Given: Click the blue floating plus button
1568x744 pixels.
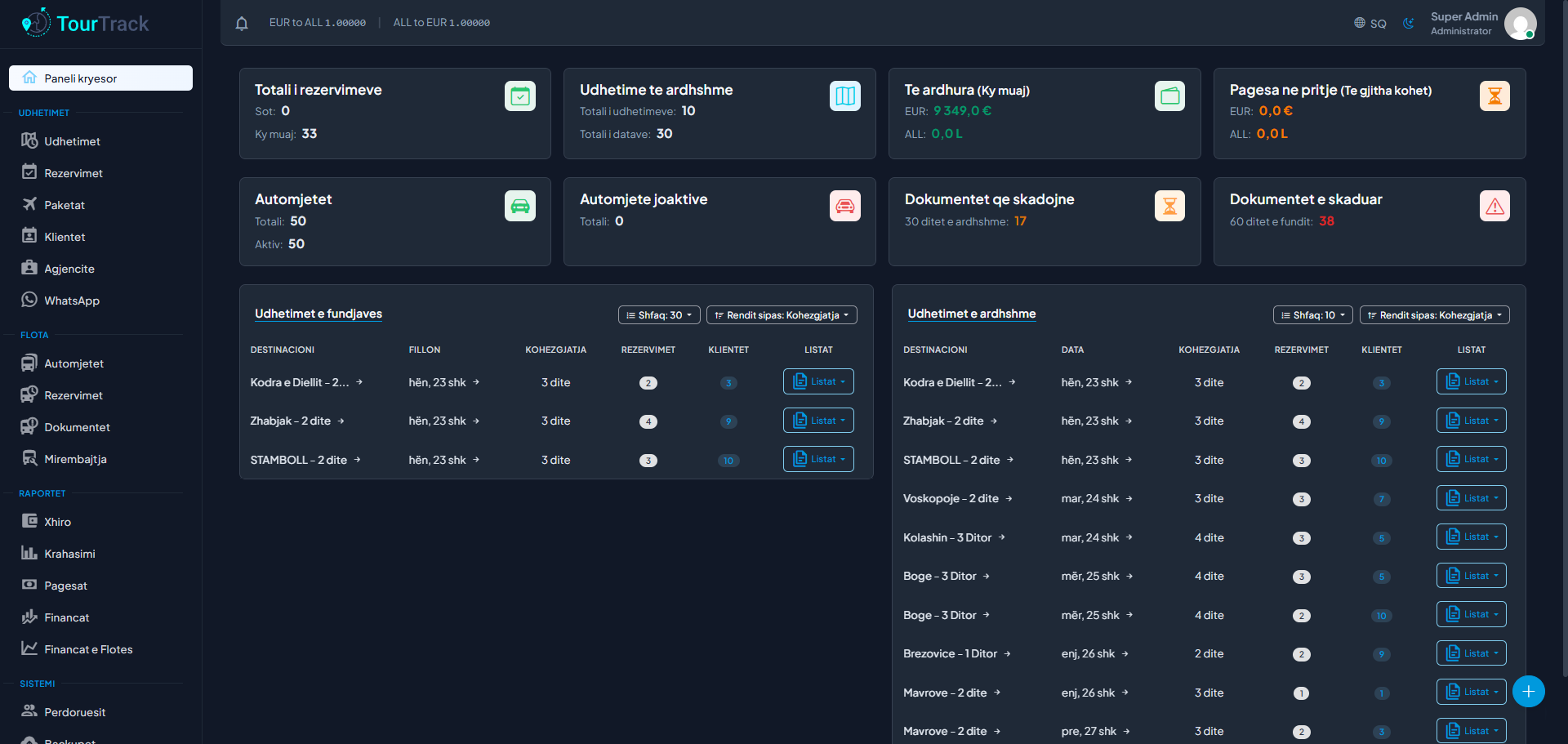Looking at the screenshot, I should pyautogui.click(x=1528, y=692).
